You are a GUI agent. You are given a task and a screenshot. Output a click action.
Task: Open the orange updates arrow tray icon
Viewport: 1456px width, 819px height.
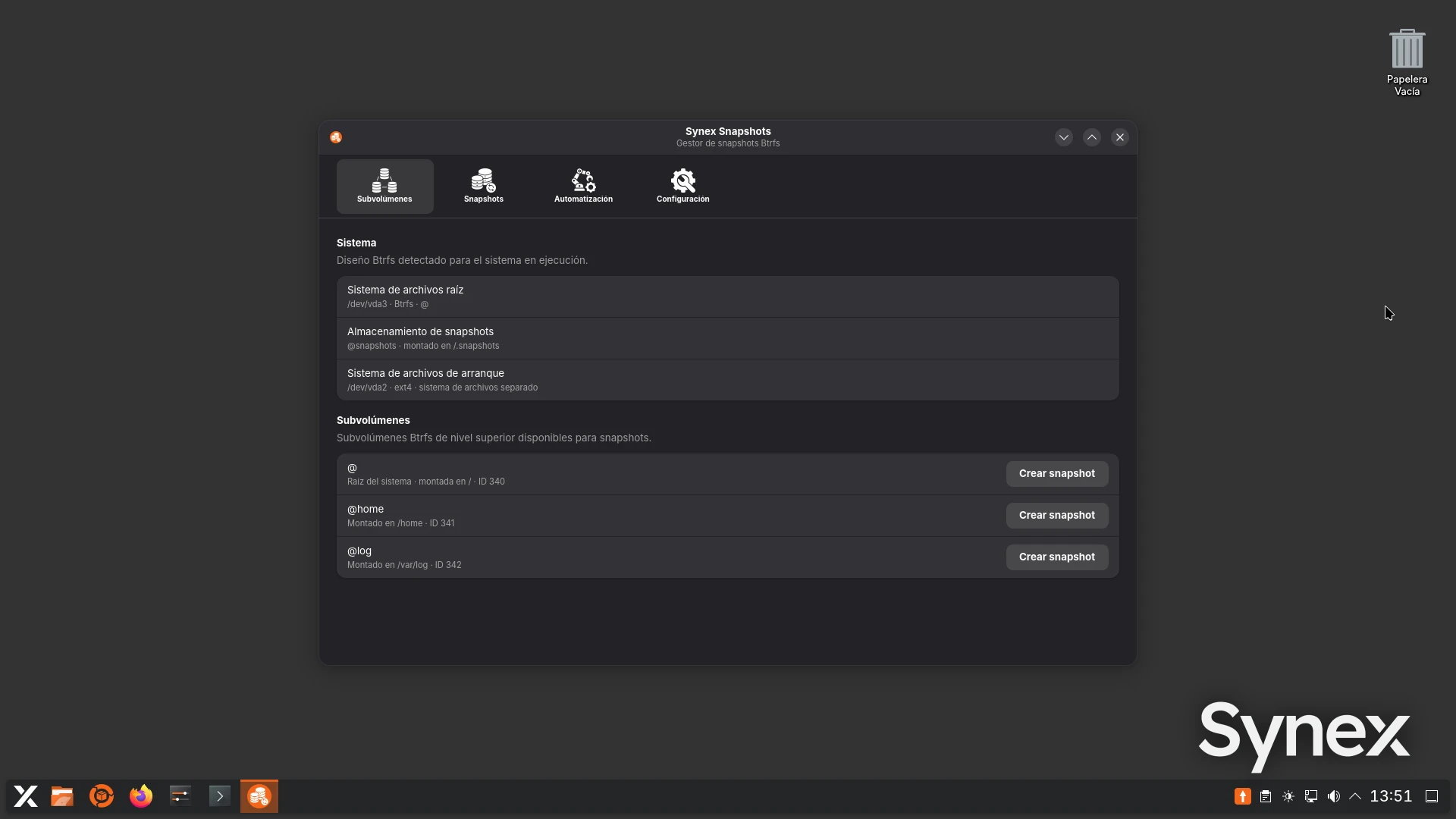tap(1243, 796)
